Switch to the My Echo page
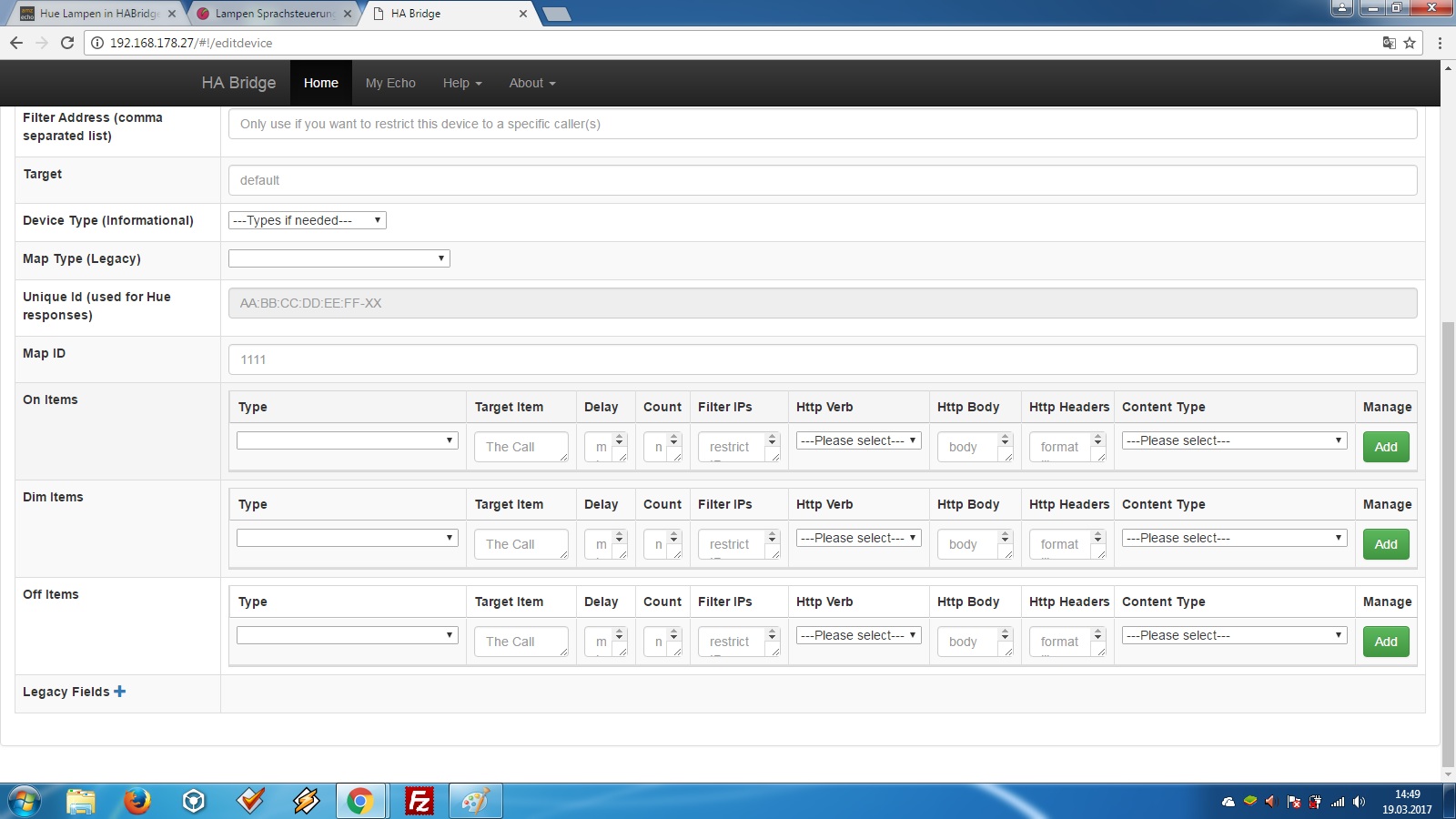The height and width of the screenshot is (819, 1456). pos(390,83)
